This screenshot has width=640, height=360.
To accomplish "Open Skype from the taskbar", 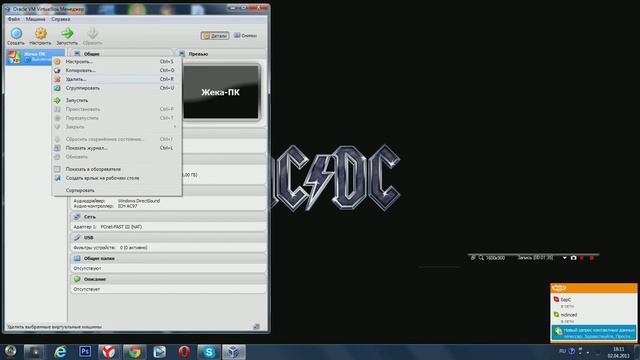I will (209, 352).
